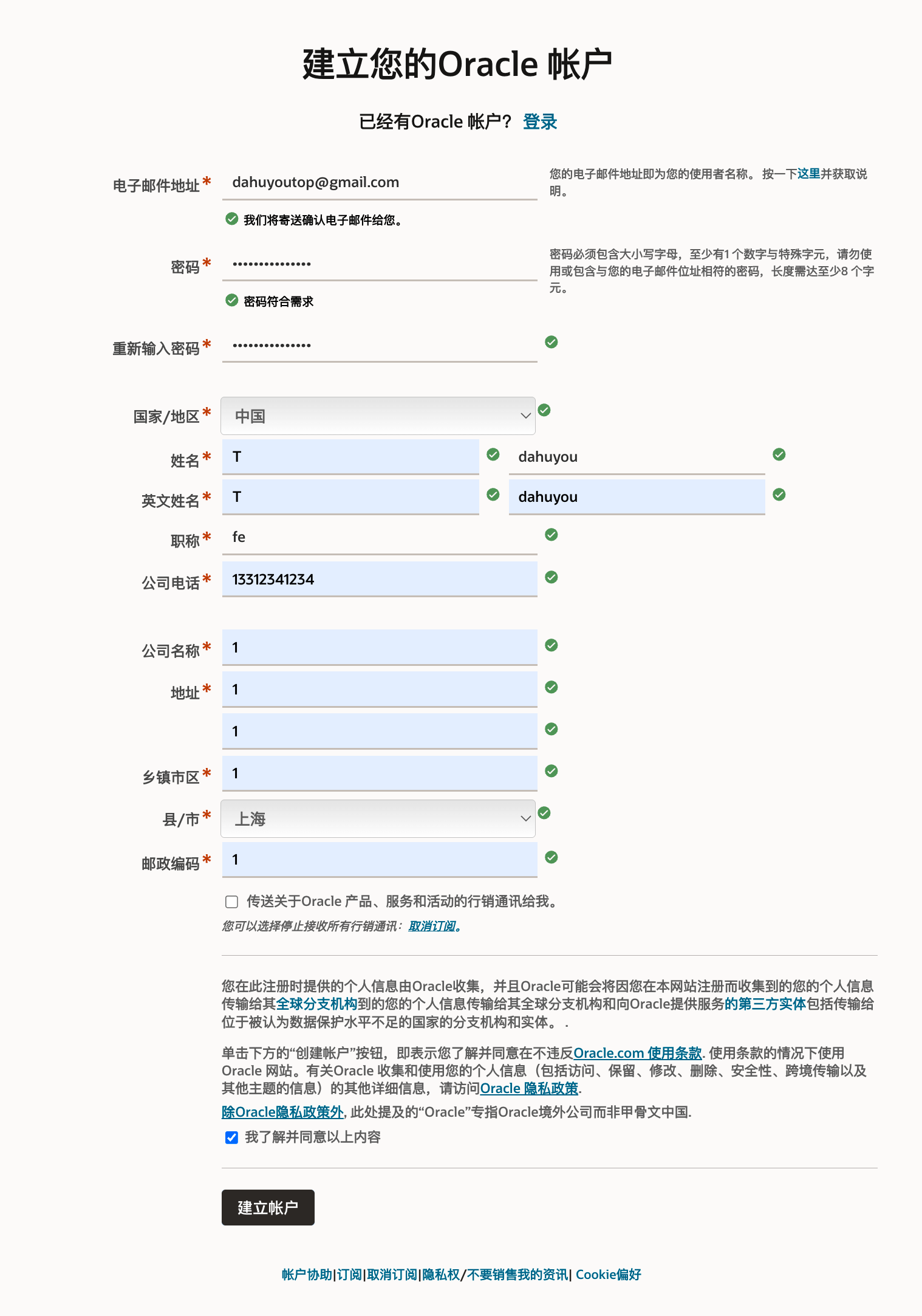
Task: Click 英文姓名 second field containing dahuyou
Action: (x=637, y=497)
